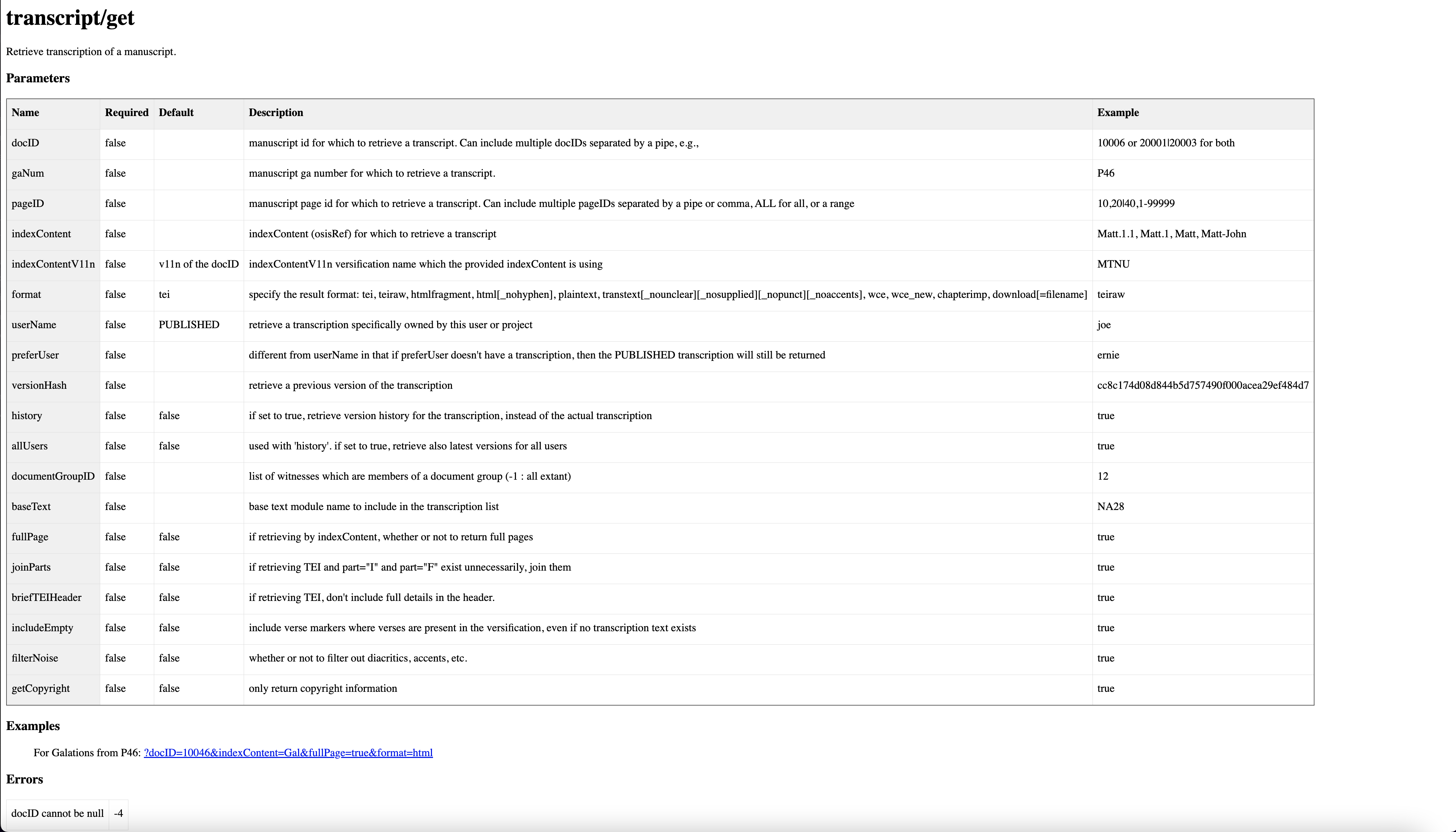Click the Example column header
1456x832 pixels.
(x=1117, y=113)
